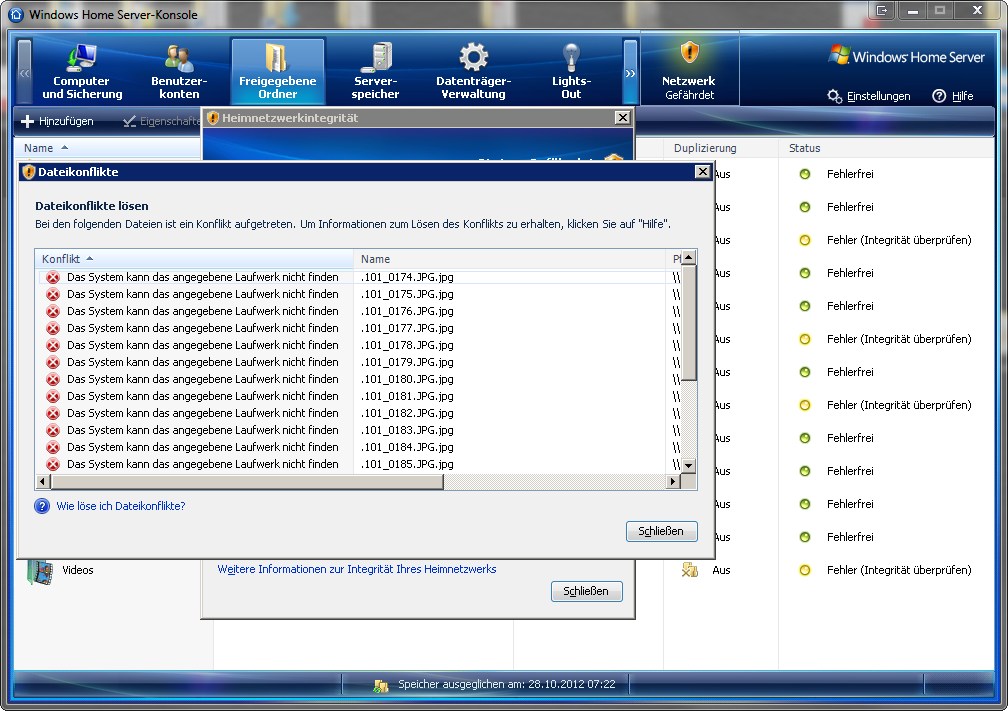Screen dimensions: 1008x711
Task: Open 'Wie löse ich Dateikonflikte?' help link
Action: pos(120,506)
